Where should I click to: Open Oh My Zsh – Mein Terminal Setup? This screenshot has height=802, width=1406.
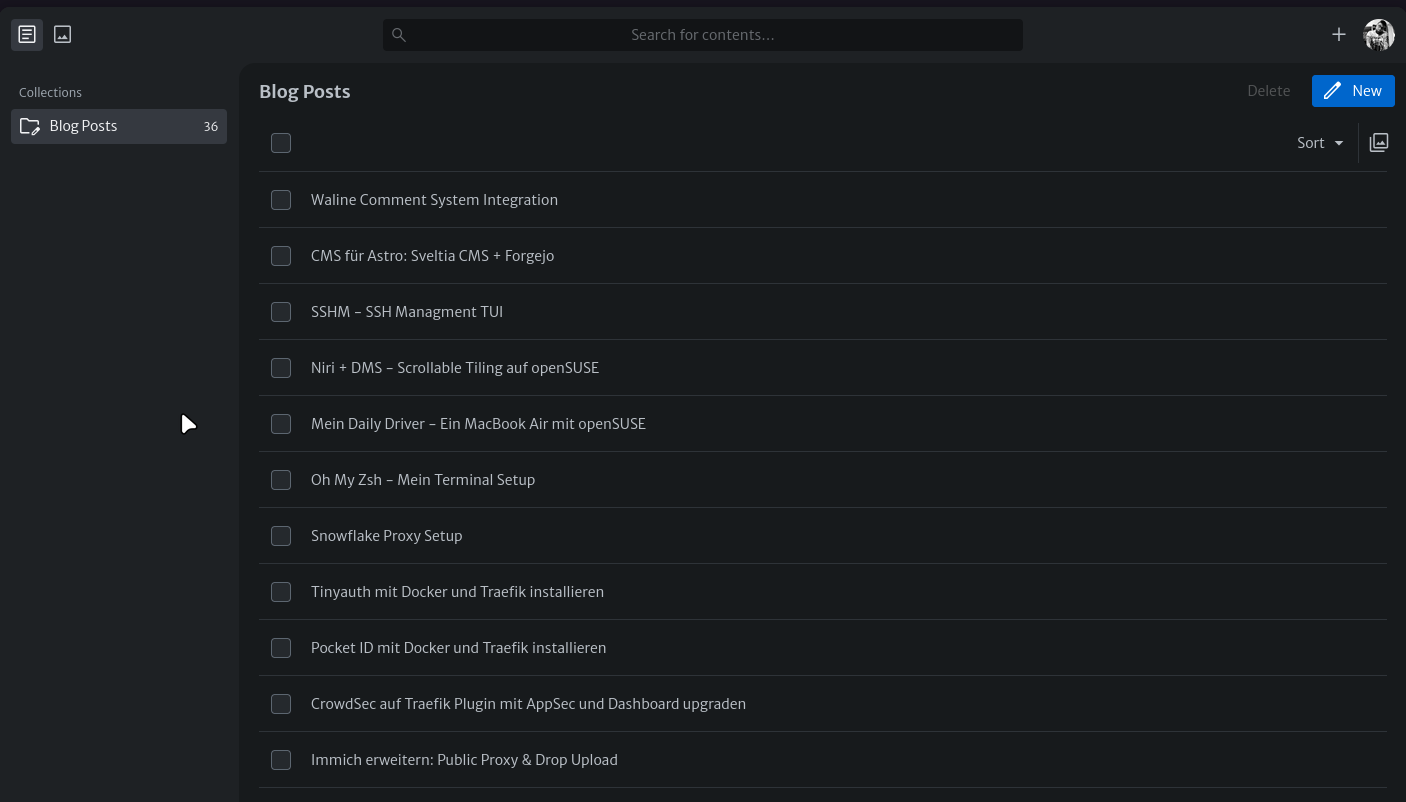(x=423, y=480)
